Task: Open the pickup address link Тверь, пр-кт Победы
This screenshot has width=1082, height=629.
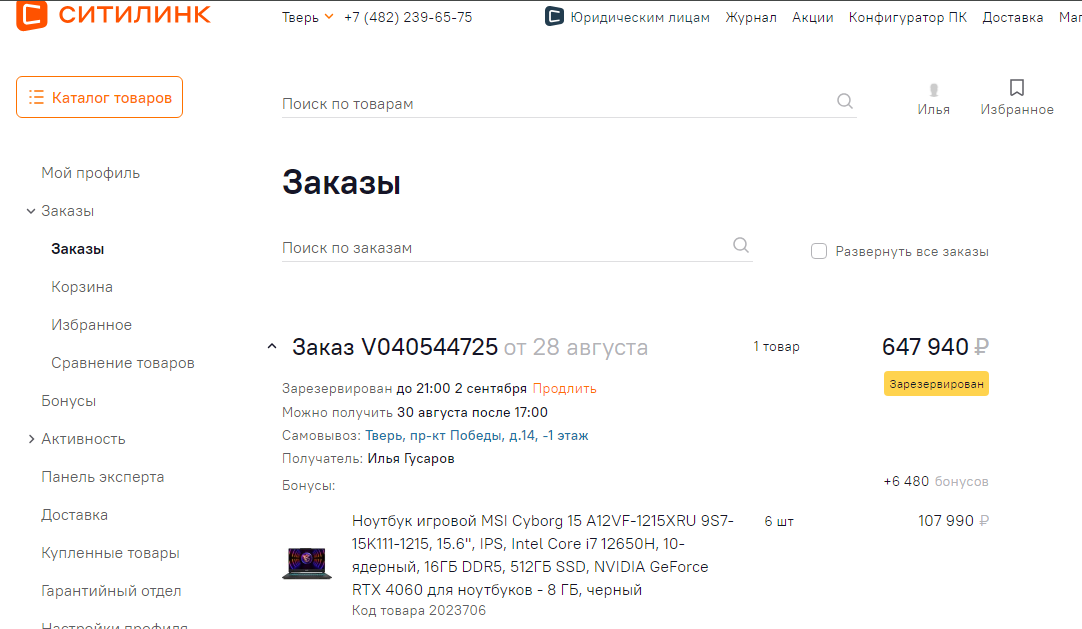Action: coord(476,435)
